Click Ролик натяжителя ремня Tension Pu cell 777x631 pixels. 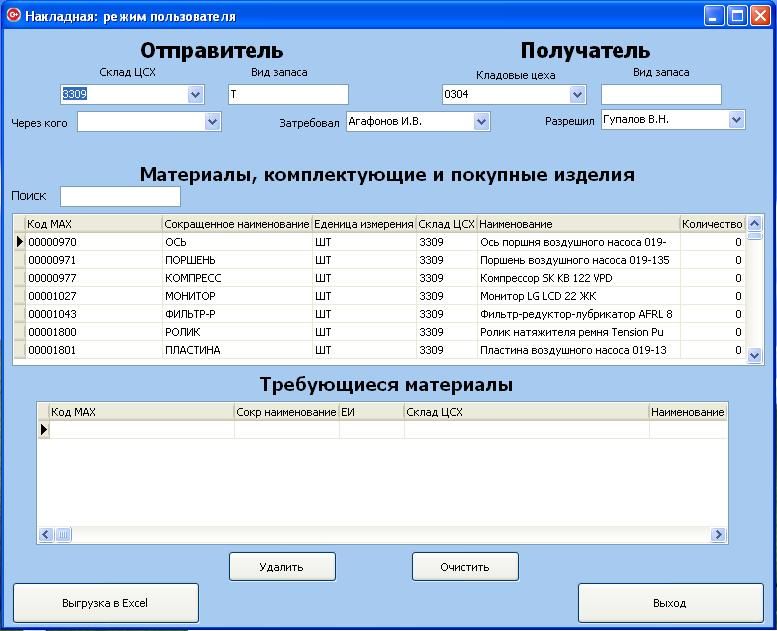(x=579, y=332)
